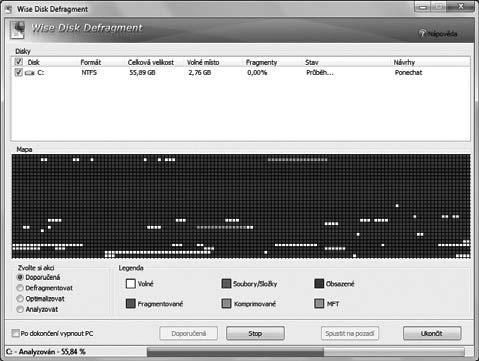Click the Wise Disk Defragment logo icon
This screenshot has height=361, width=479.
tap(18, 29)
